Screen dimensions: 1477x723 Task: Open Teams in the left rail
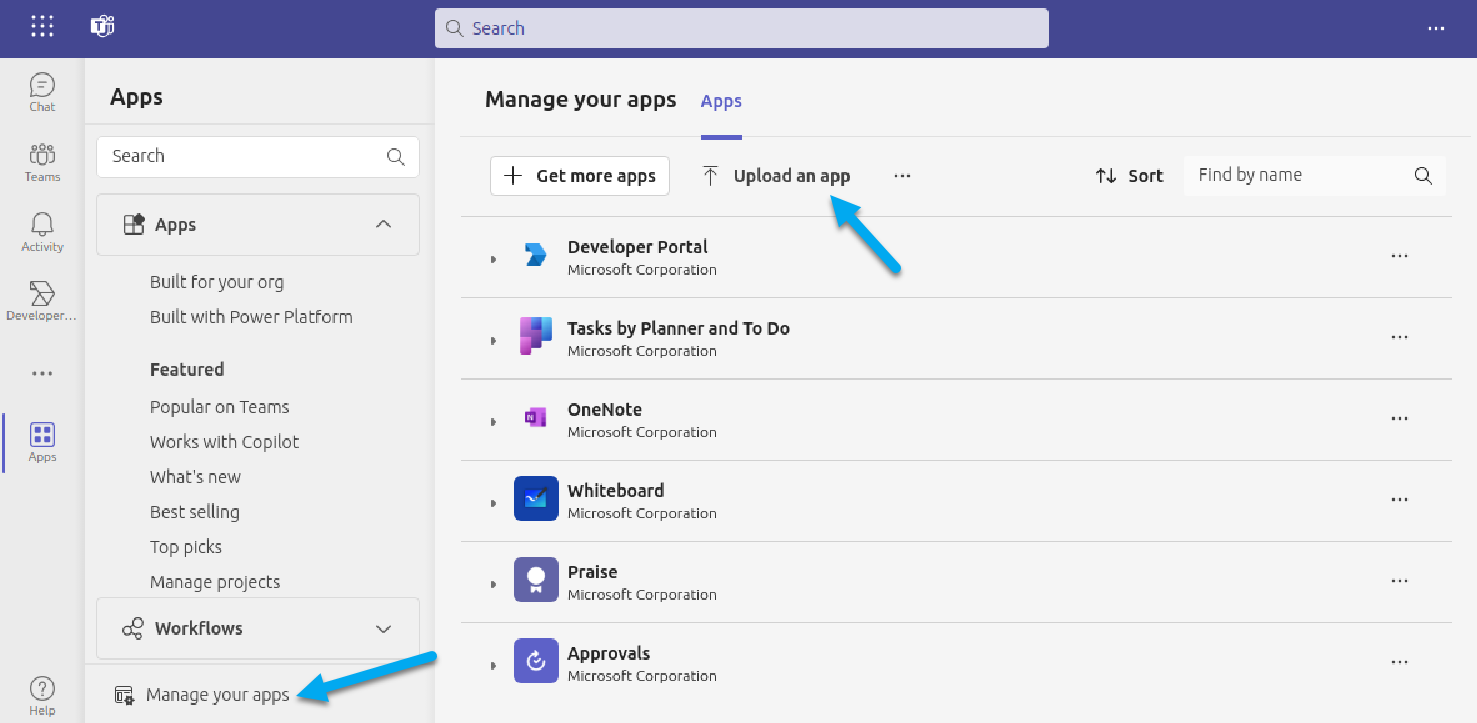(42, 162)
